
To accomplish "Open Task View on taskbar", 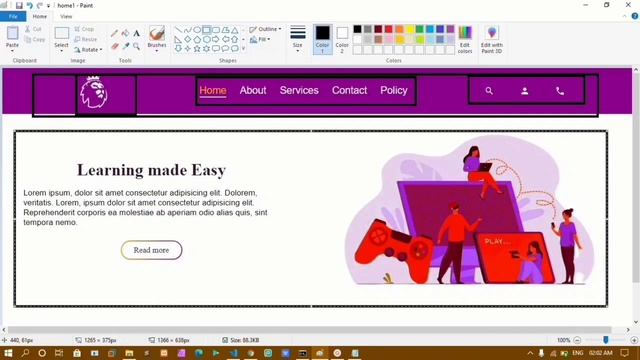I will click(59, 353).
